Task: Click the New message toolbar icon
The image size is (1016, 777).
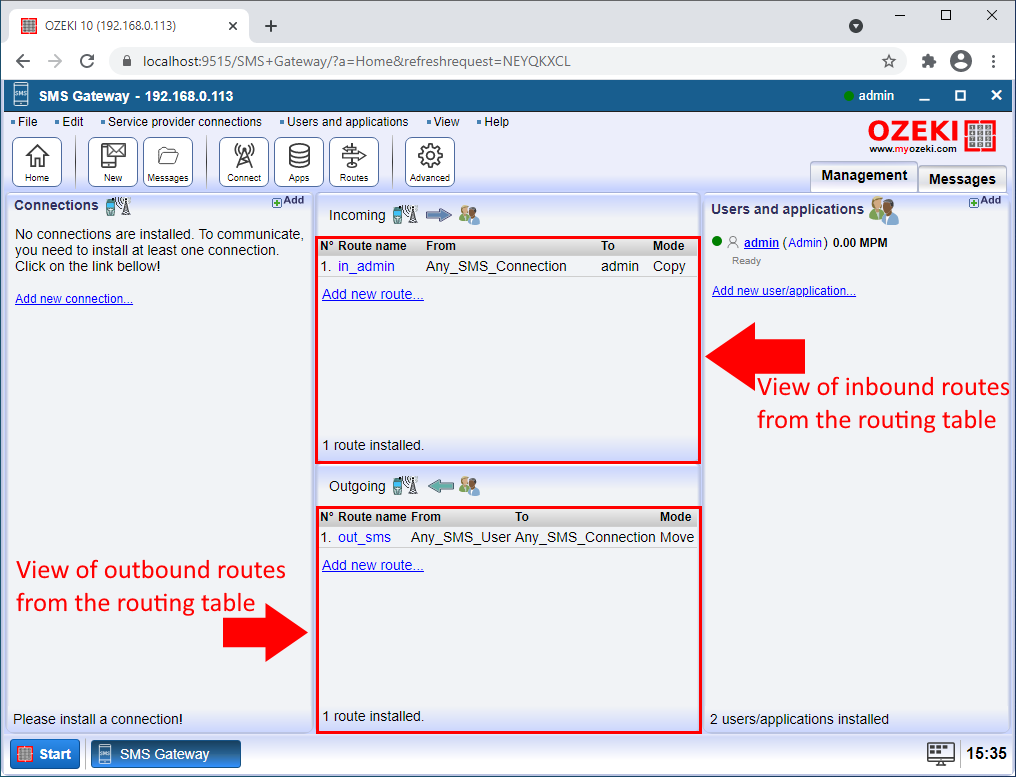Action: tap(113, 162)
